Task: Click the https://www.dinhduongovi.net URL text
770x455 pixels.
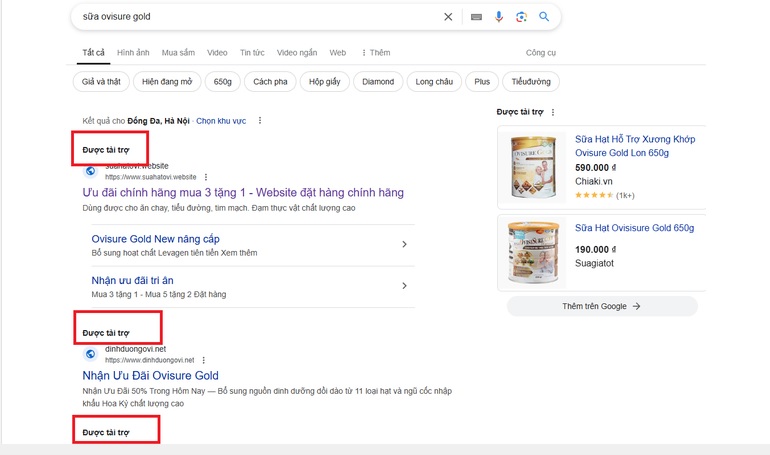Action: 149,360
